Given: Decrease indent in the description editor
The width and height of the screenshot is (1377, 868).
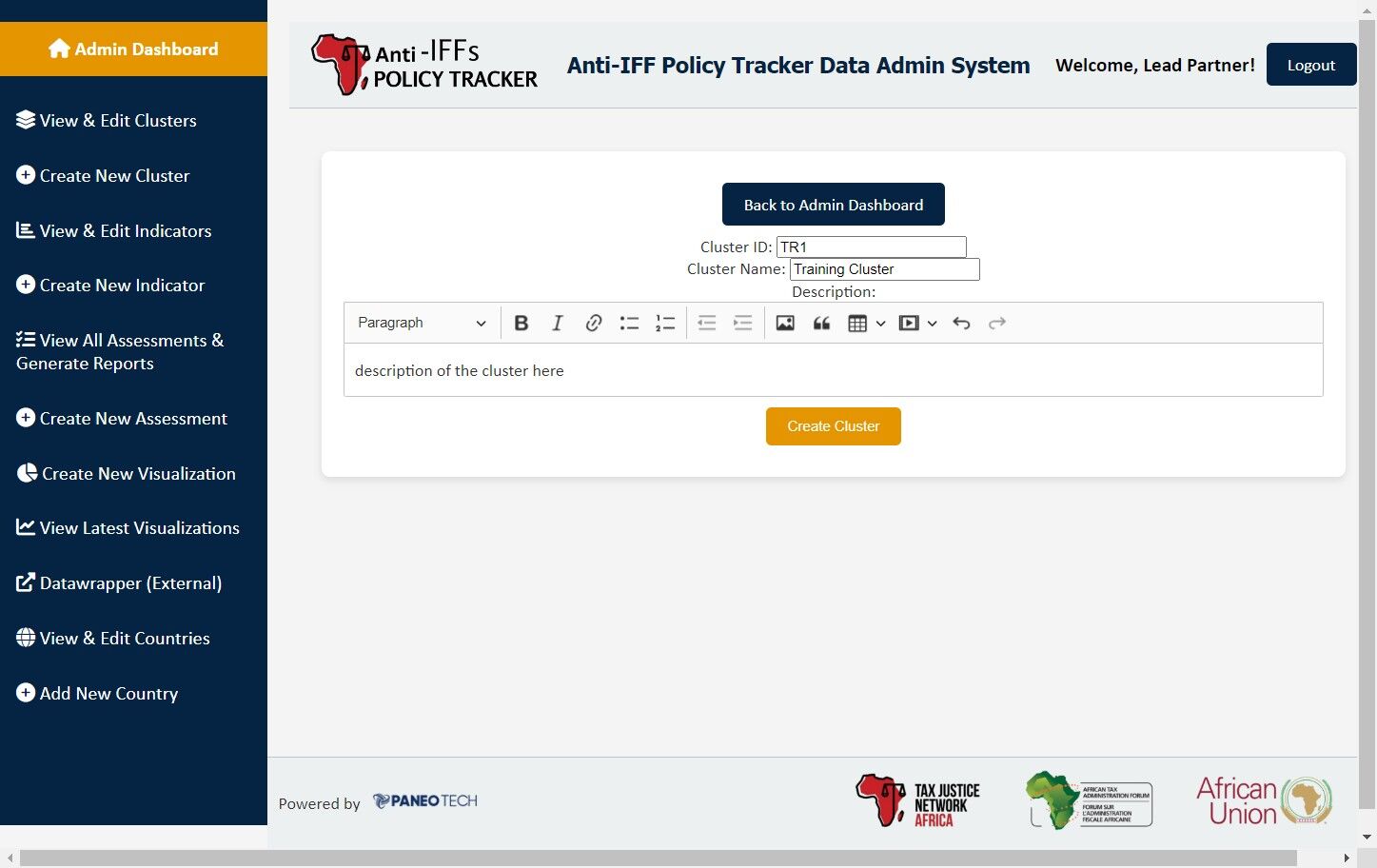Looking at the screenshot, I should click(707, 323).
